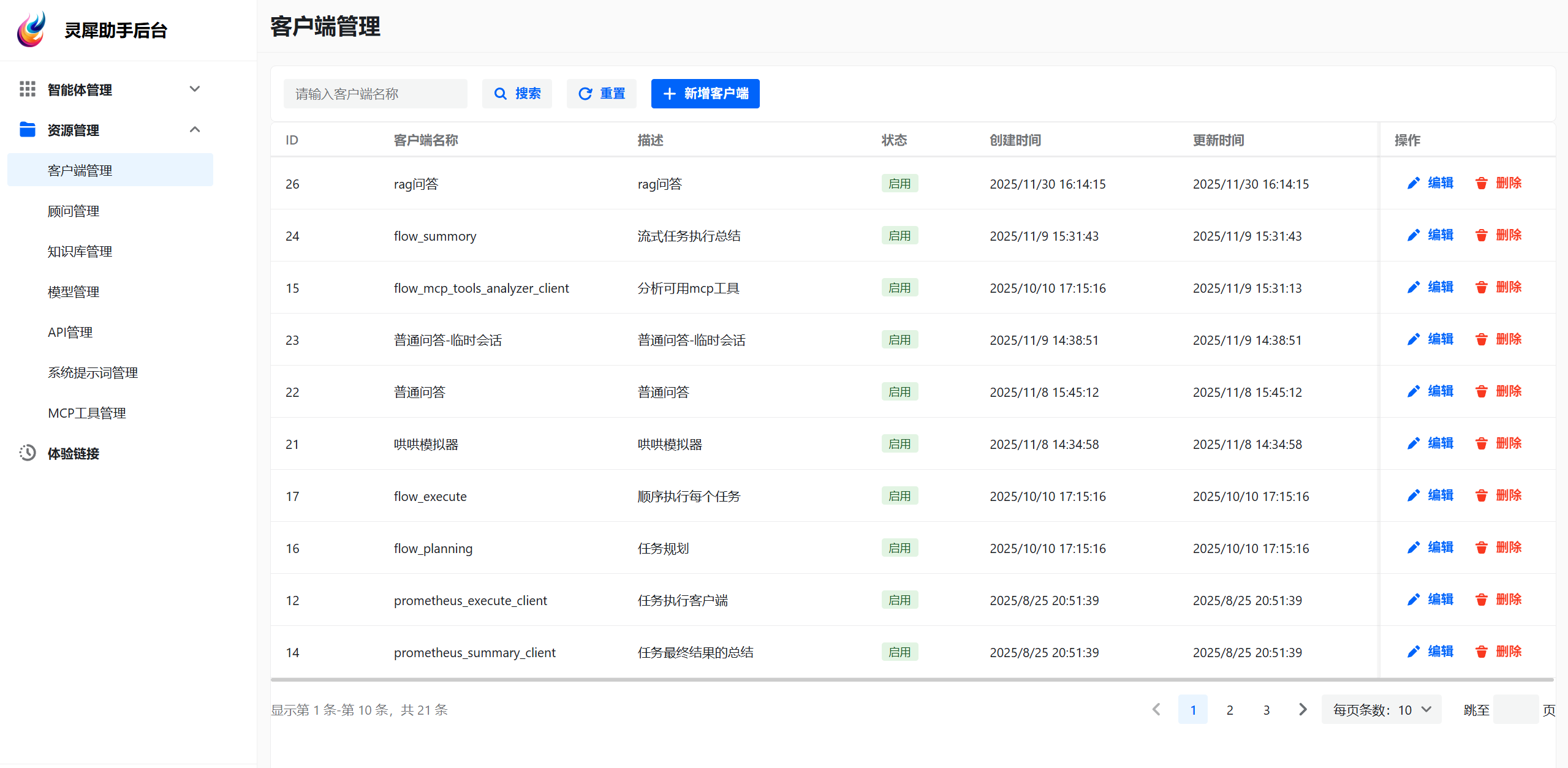Click trash icon for flow_summory row

pos(1481,236)
